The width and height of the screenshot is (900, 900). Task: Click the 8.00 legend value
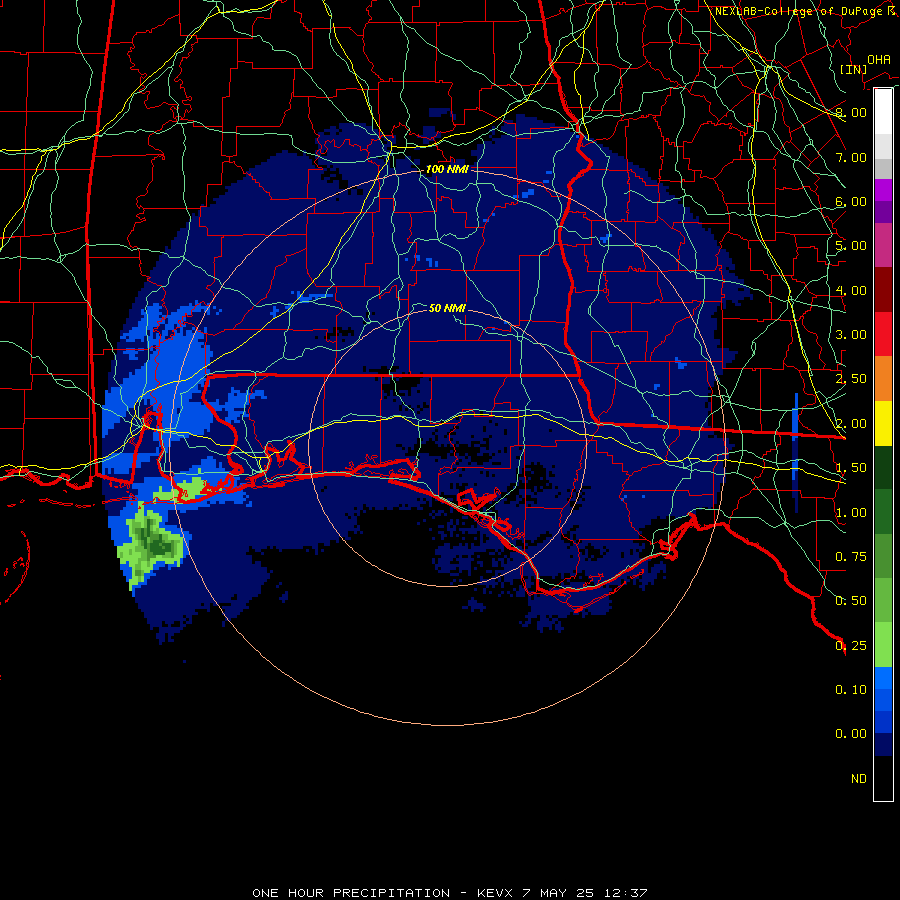pyautogui.click(x=851, y=112)
